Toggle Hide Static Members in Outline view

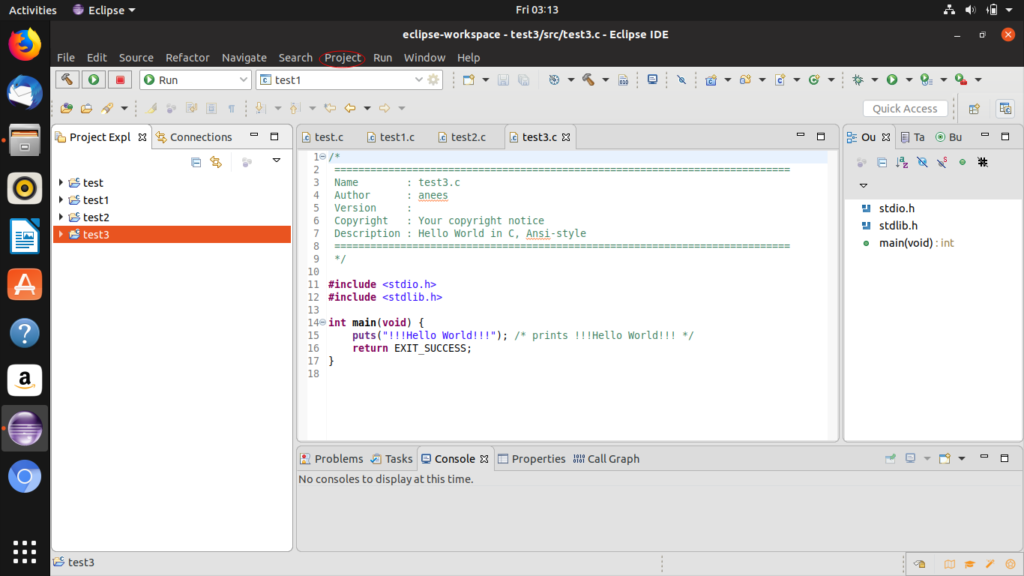tap(942, 162)
